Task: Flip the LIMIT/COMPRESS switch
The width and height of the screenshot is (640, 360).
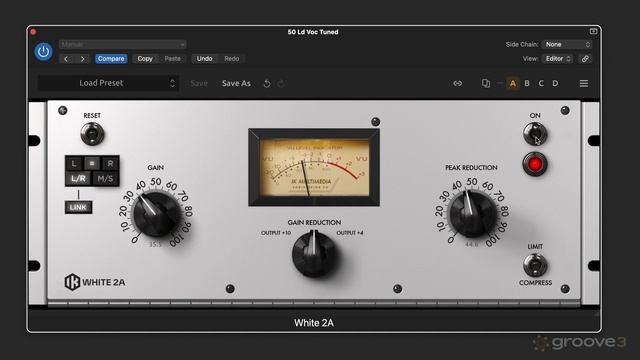Action: click(535, 264)
